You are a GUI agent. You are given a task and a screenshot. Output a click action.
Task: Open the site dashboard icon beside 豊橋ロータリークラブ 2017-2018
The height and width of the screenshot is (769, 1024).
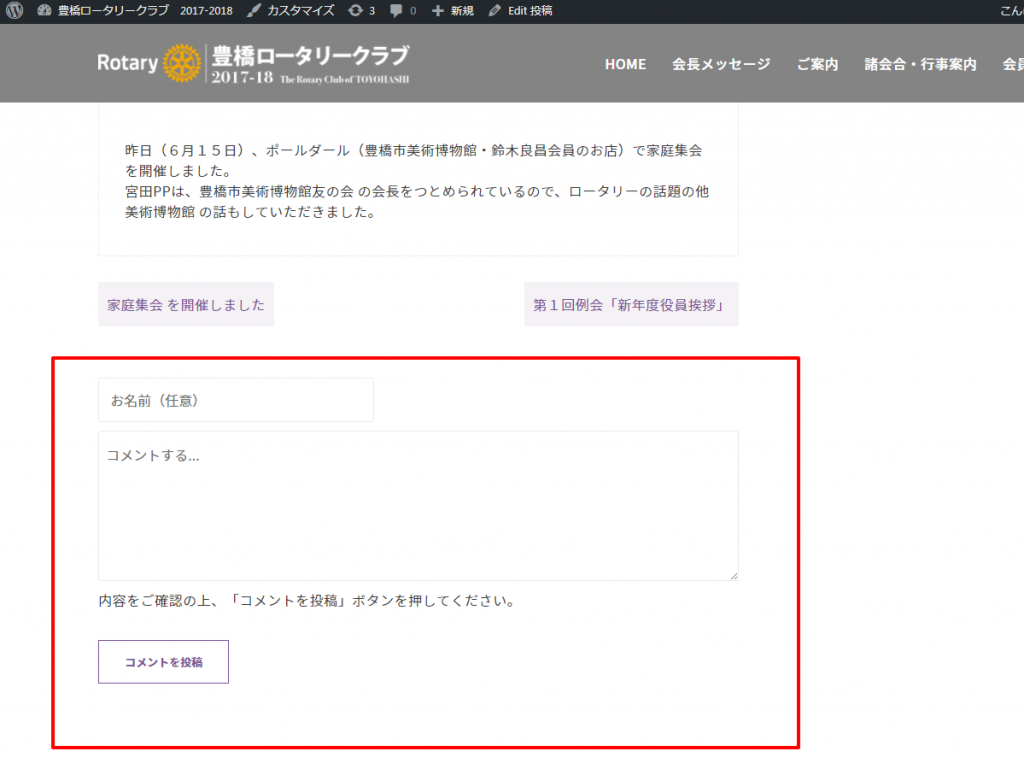44,11
